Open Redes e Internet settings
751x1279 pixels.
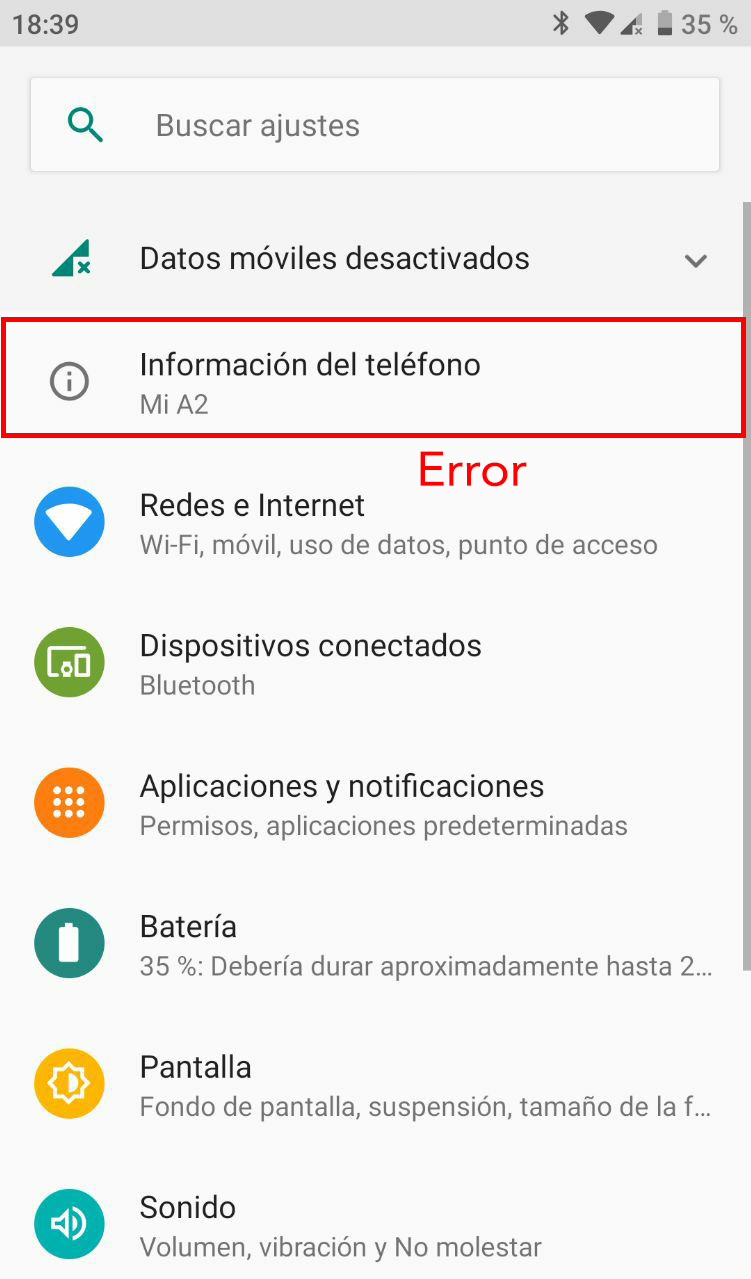[x=375, y=522]
